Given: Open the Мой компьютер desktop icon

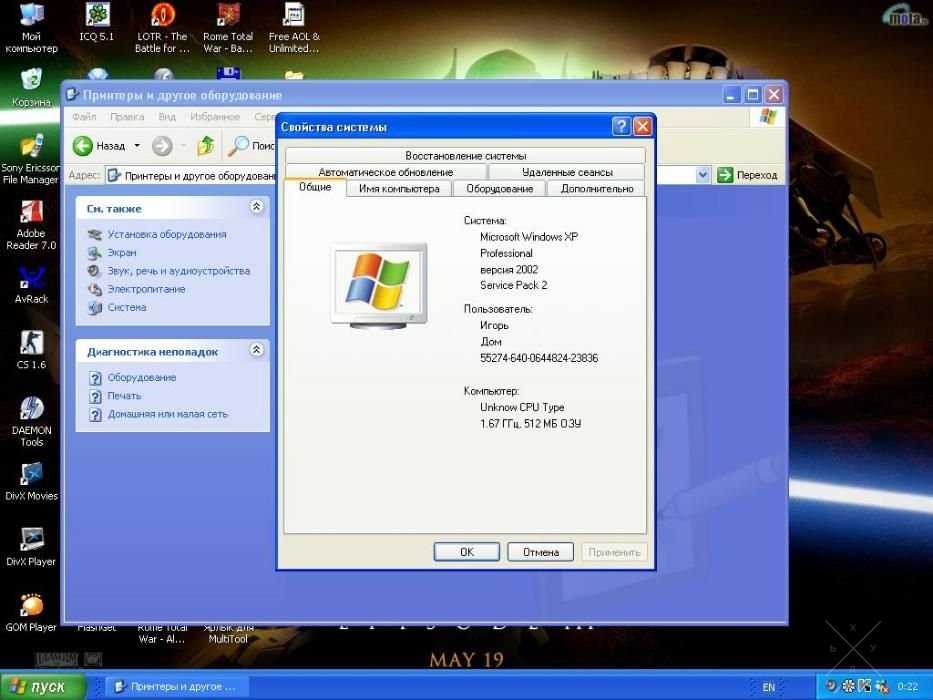Looking at the screenshot, I should (x=31, y=27).
